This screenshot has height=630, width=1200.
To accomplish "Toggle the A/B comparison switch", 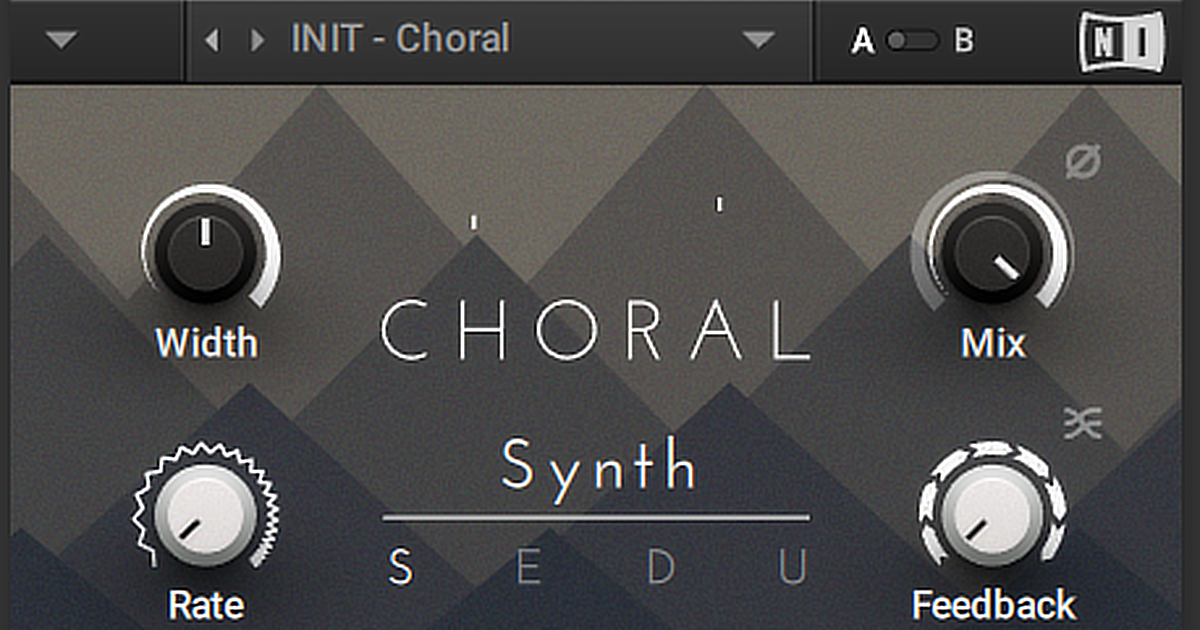I will tap(912, 41).
